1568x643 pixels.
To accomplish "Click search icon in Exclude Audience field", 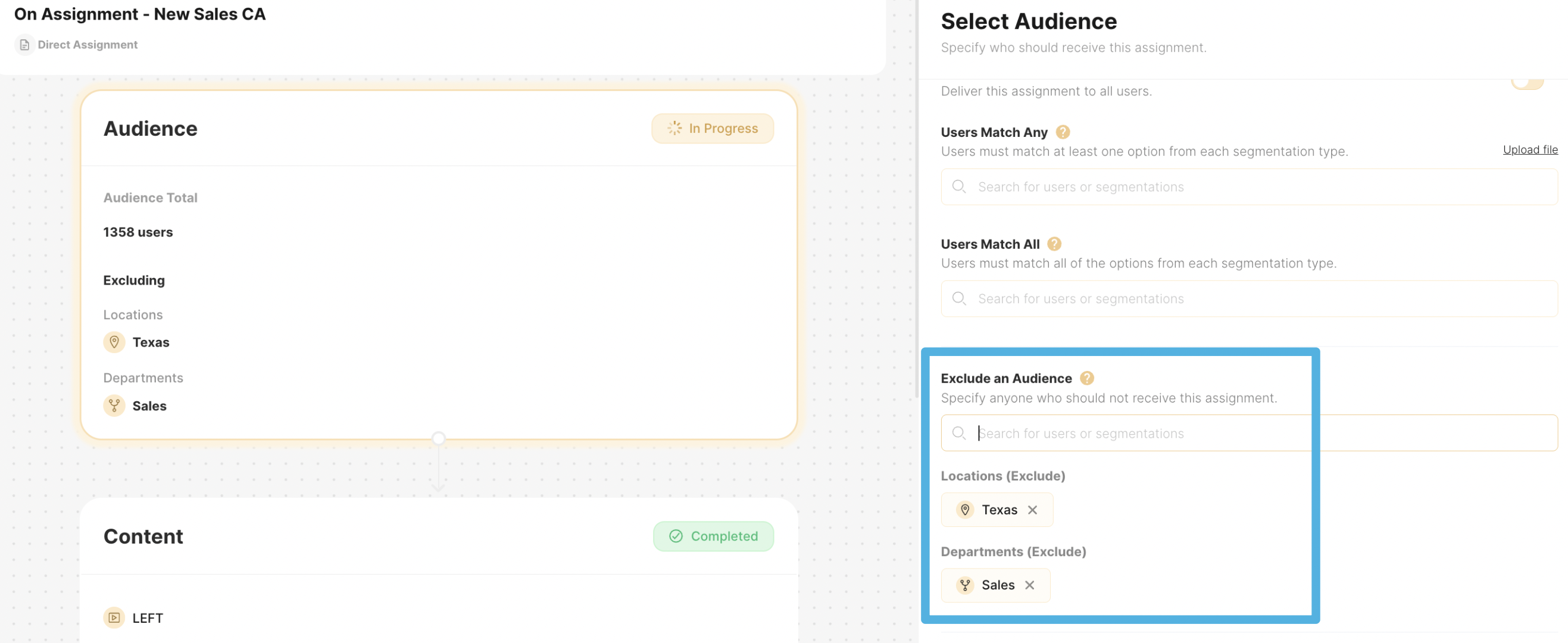I will (x=958, y=433).
